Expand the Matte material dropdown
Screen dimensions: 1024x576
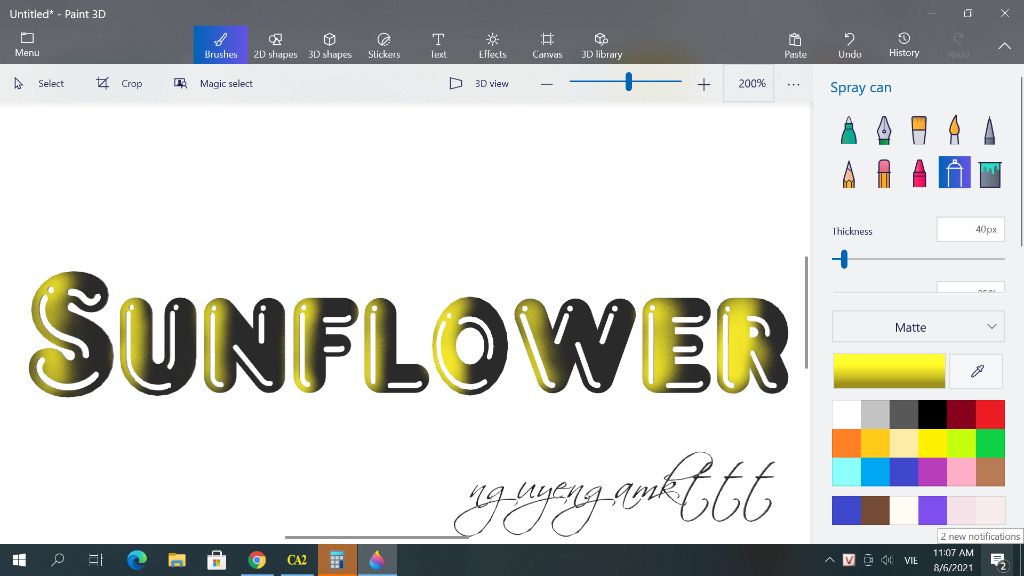click(x=918, y=327)
